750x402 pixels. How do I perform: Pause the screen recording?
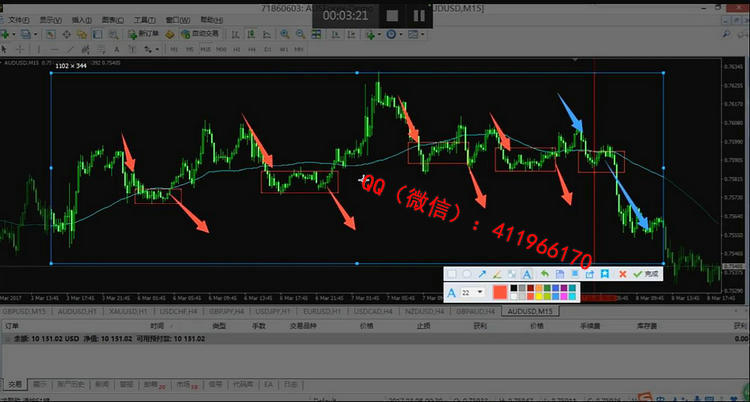tap(419, 14)
